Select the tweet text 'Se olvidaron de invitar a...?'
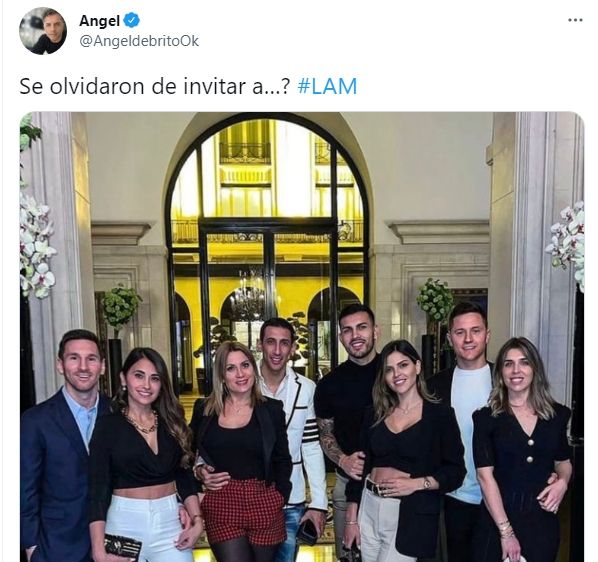The width and height of the screenshot is (598, 562). tap(155, 86)
